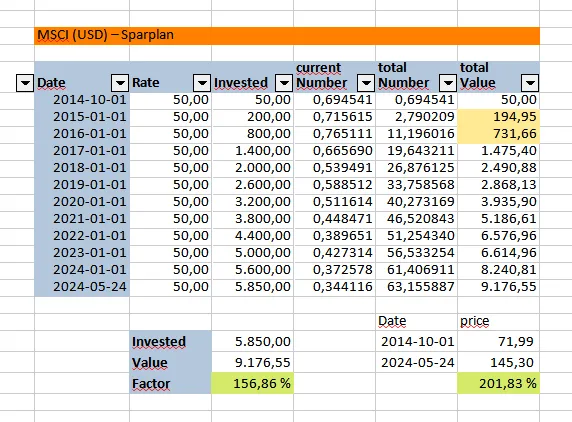Select total Number cell 11,196016
This screenshot has height=422, width=572.
(417, 134)
